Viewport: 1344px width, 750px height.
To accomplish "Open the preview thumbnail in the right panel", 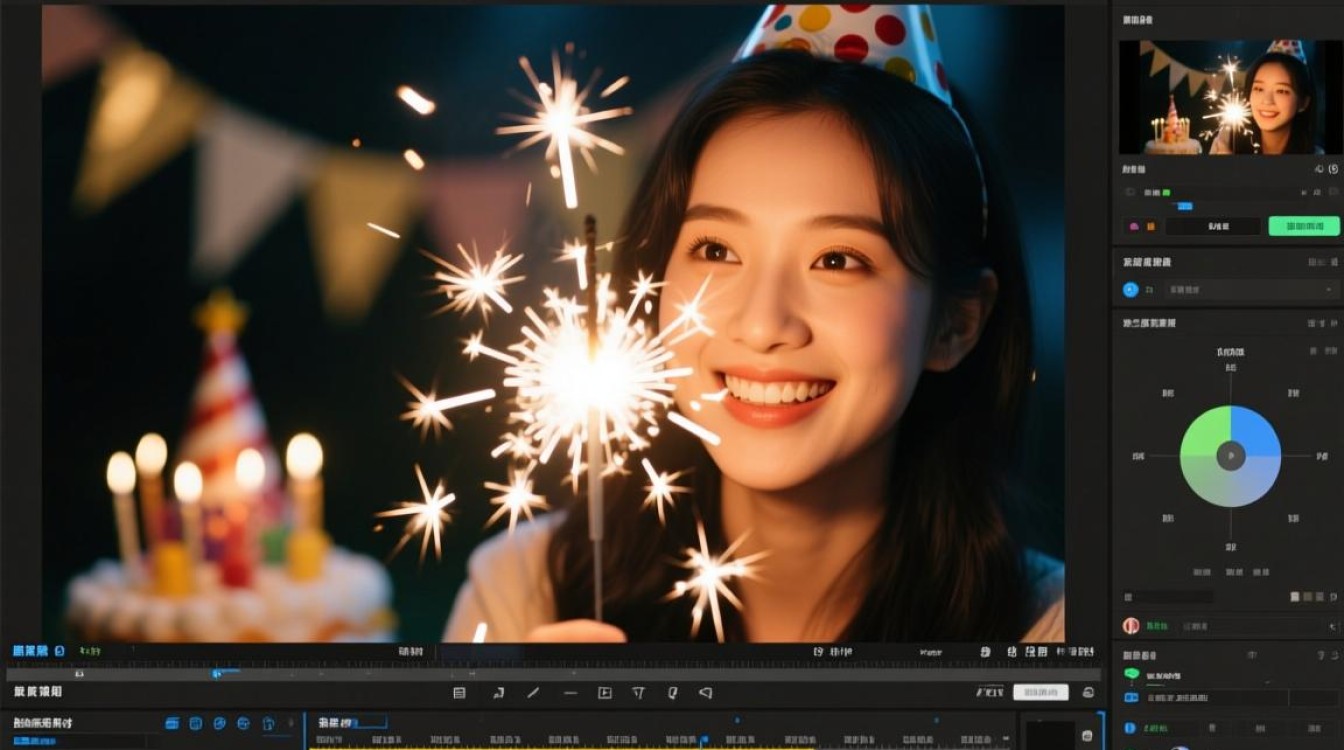I will (1229, 97).
